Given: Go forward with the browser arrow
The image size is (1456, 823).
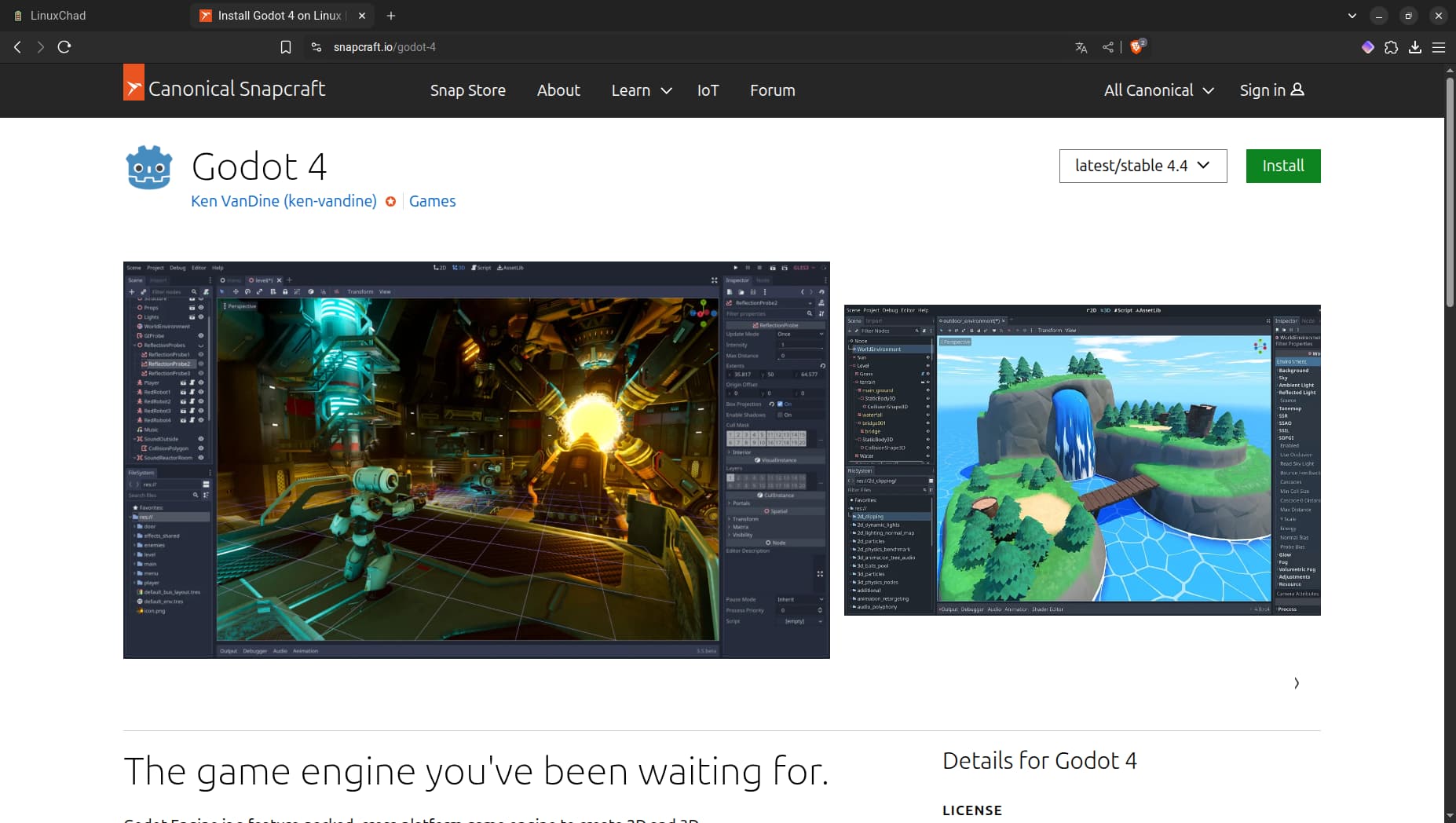Looking at the screenshot, I should 40,47.
